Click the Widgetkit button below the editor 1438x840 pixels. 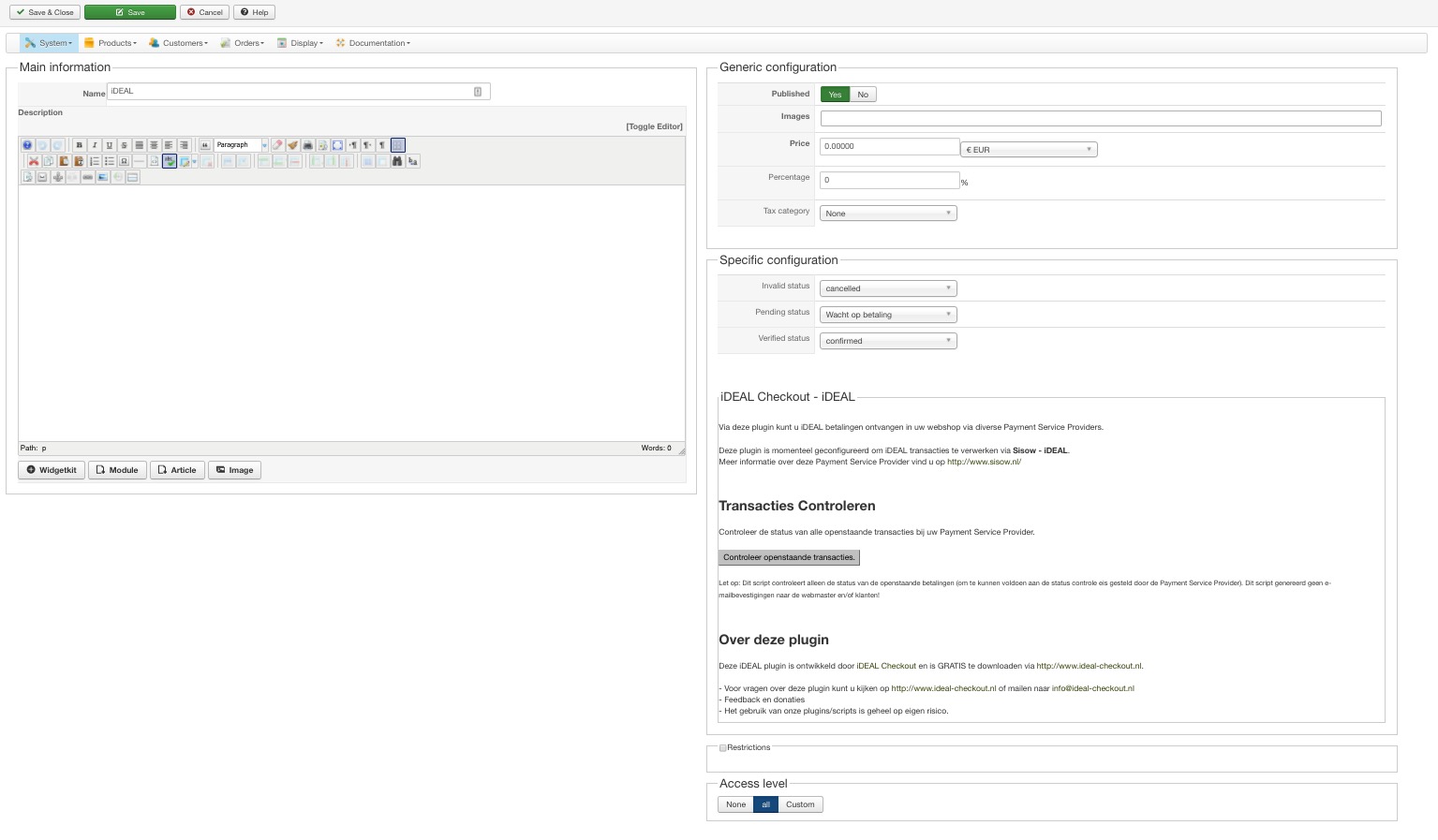point(52,470)
